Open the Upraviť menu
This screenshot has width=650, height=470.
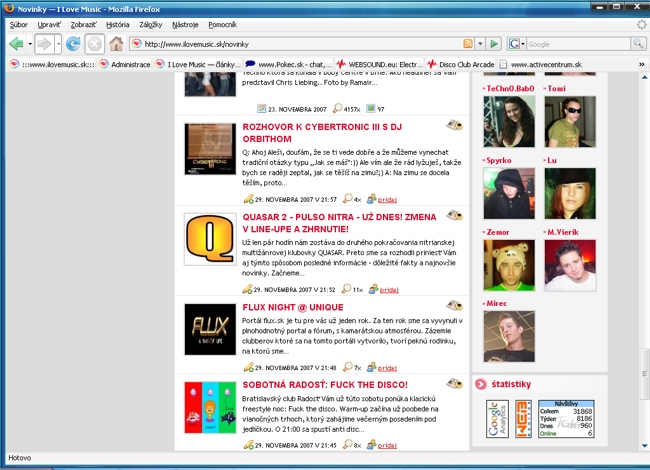(49, 24)
